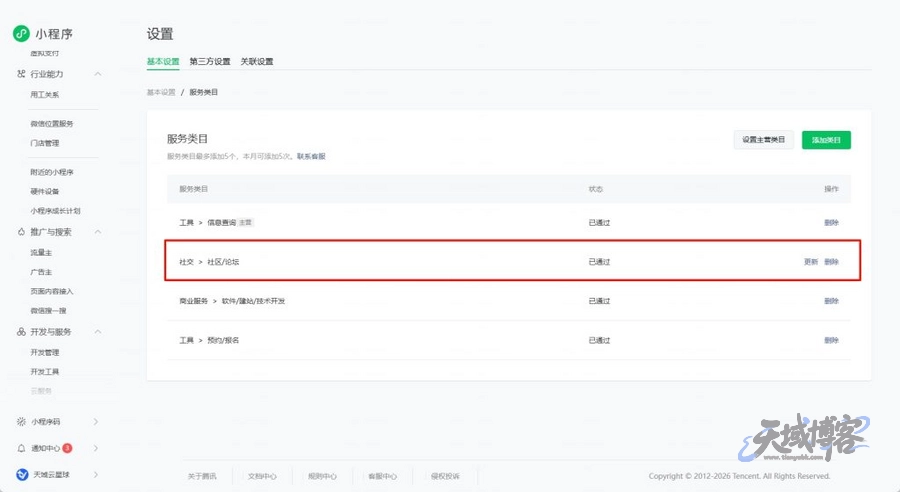
Task: Click the 商业服务 > 软件/建站/技术开发 text
Action: point(232,301)
